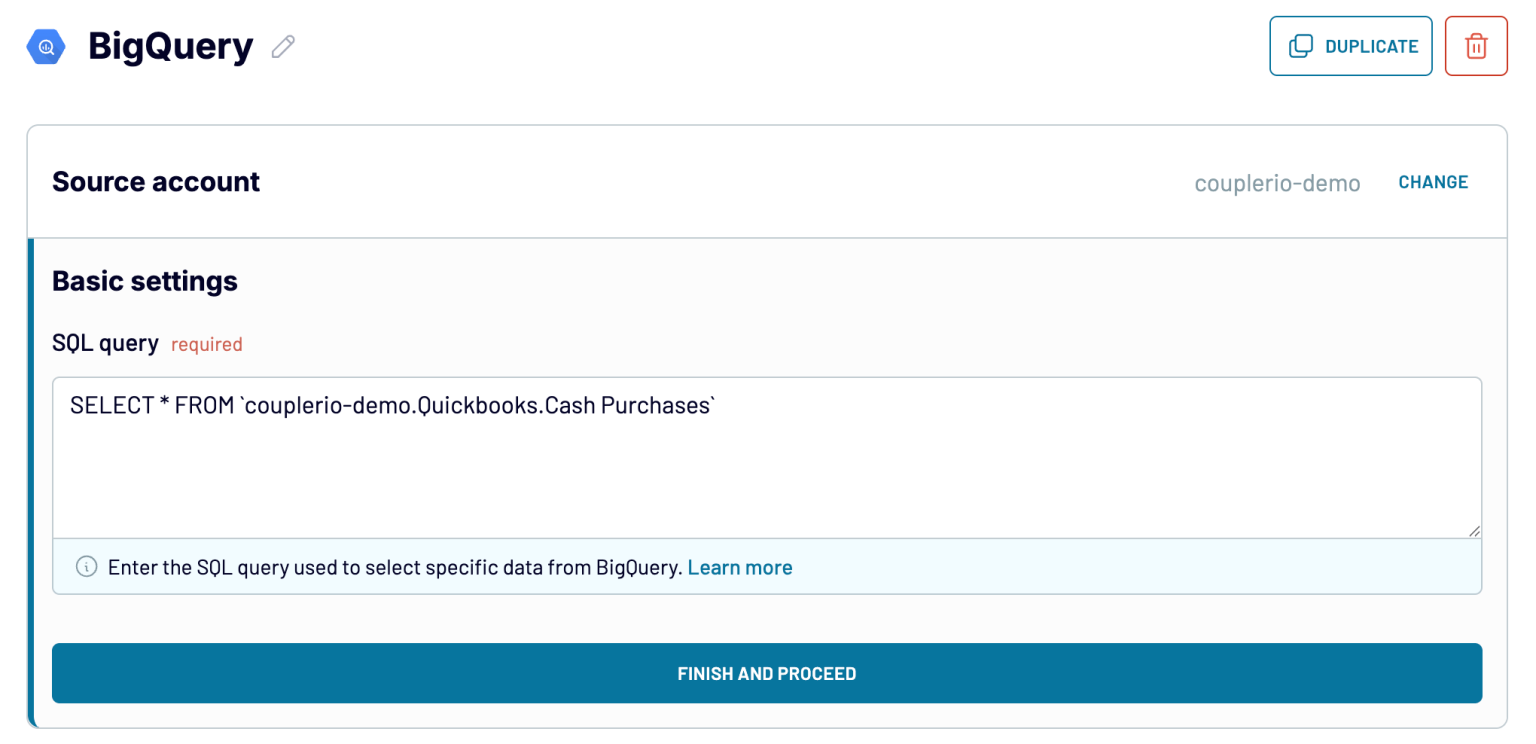Click the BigQuery page title text
This screenshot has height=744, width=1536.
point(170,45)
